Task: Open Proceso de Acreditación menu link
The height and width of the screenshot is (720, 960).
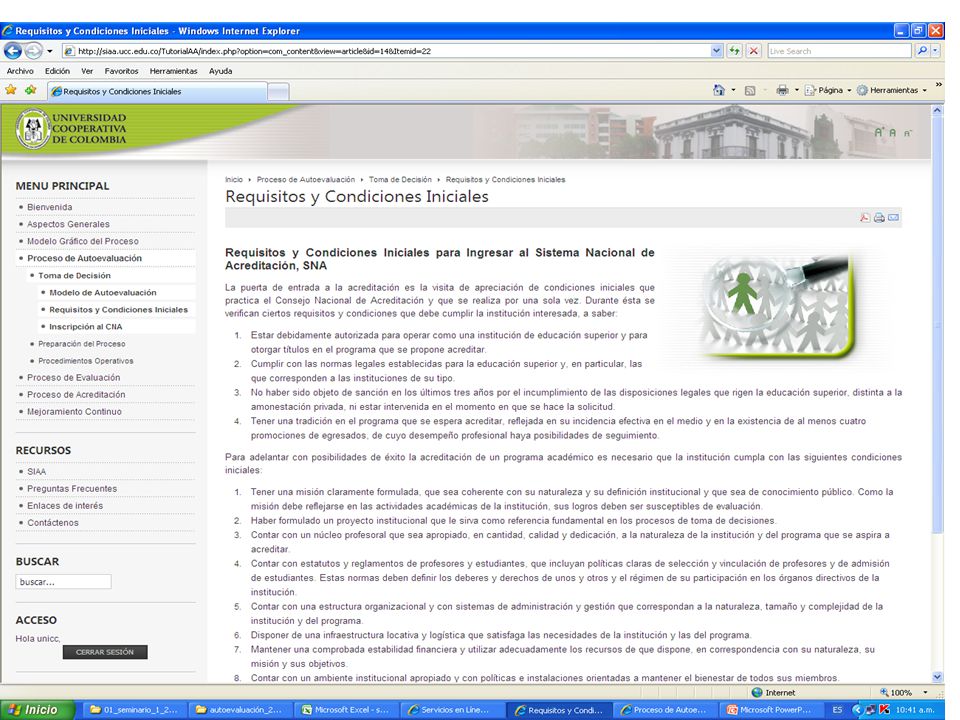Action: 76,395
